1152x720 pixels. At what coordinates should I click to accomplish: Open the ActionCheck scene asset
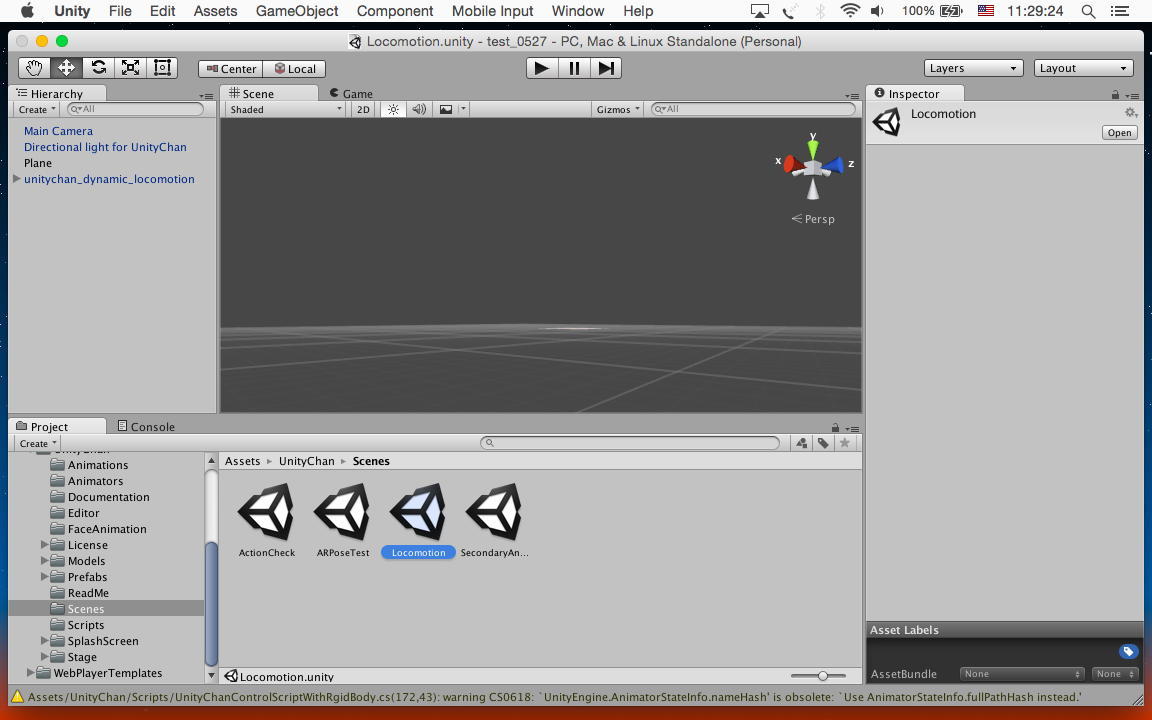[x=267, y=520]
